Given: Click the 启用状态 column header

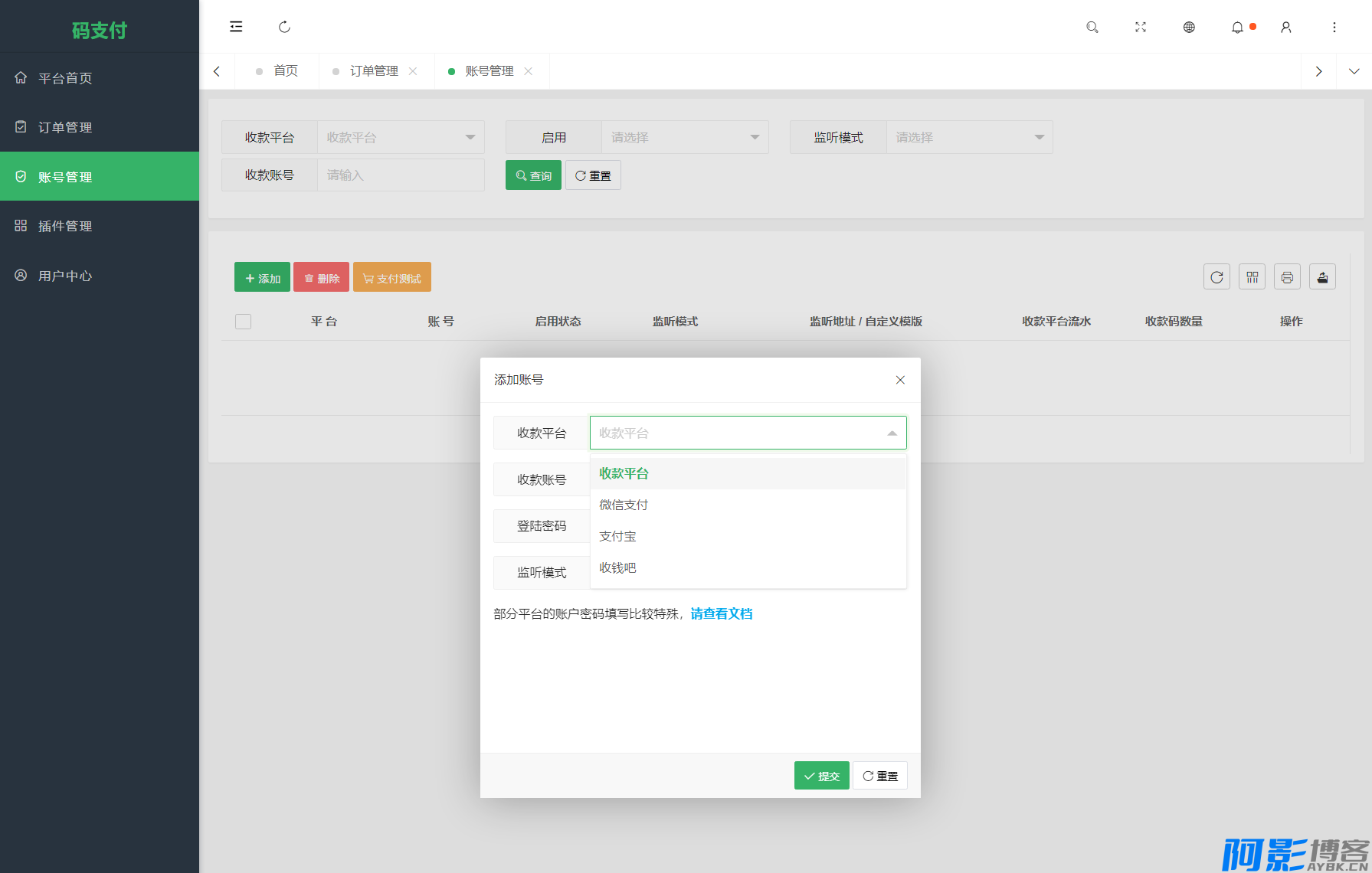Looking at the screenshot, I should pyautogui.click(x=558, y=322).
